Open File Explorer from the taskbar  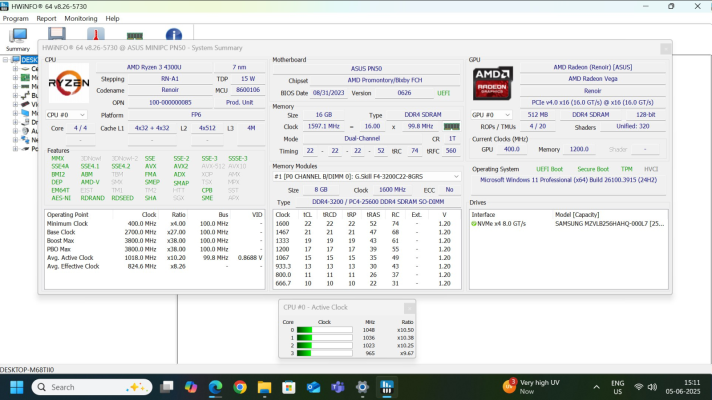[264, 387]
